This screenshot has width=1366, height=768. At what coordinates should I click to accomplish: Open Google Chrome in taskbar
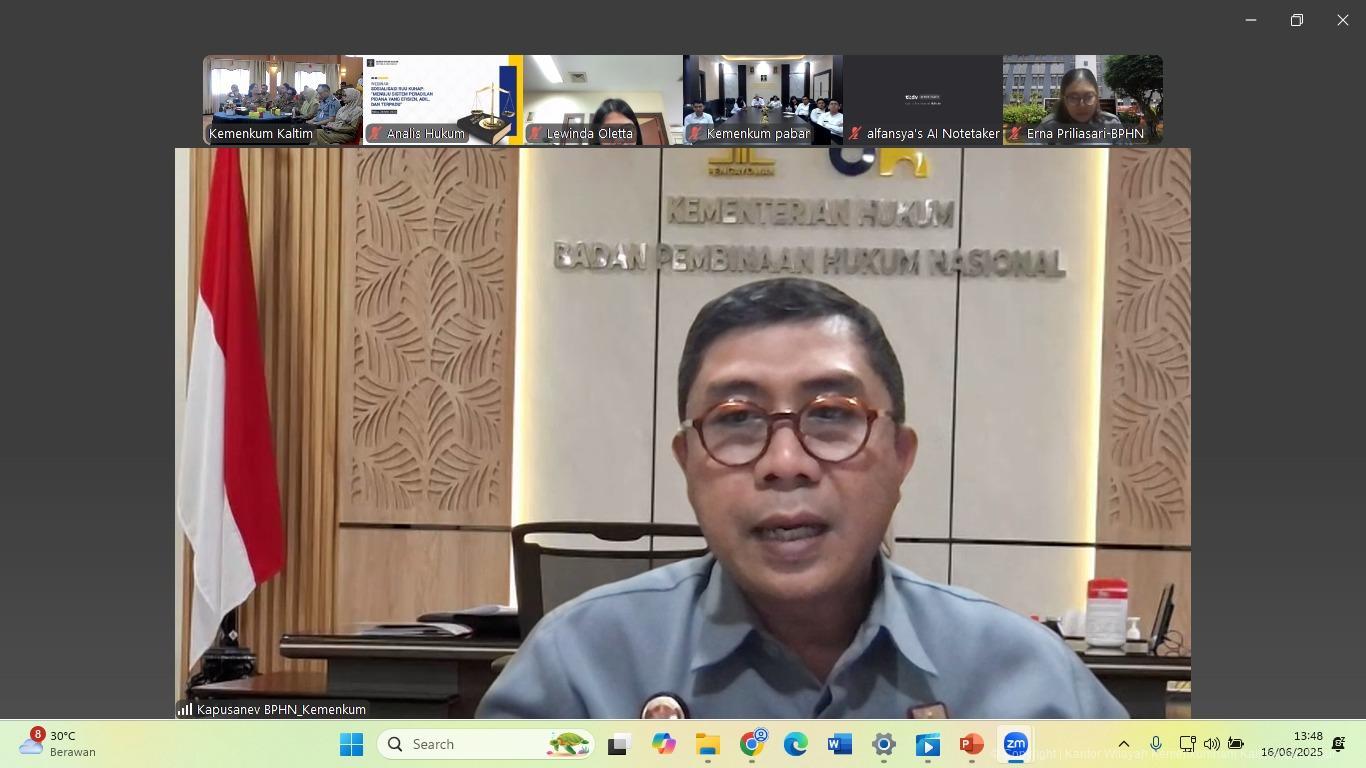[752, 745]
